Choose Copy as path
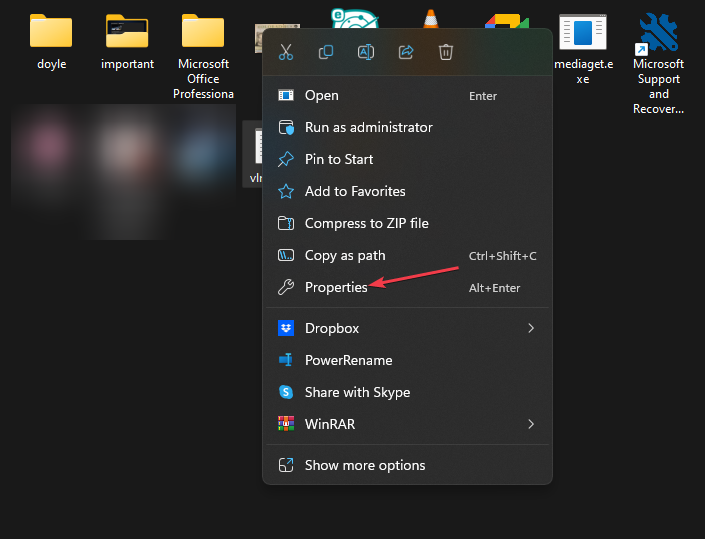The image size is (705, 539). click(x=407, y=255)
